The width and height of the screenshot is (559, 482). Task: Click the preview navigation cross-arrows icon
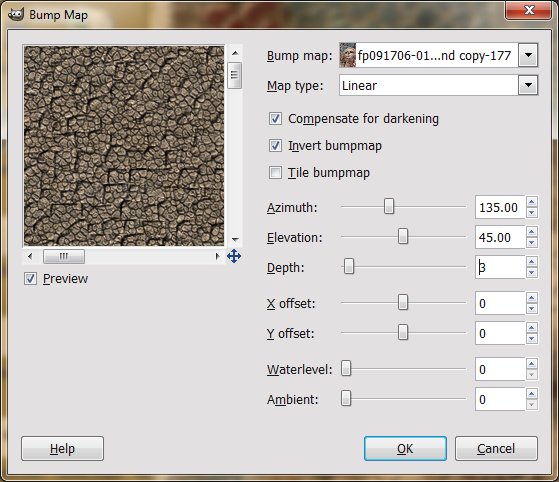coord(234,256)
